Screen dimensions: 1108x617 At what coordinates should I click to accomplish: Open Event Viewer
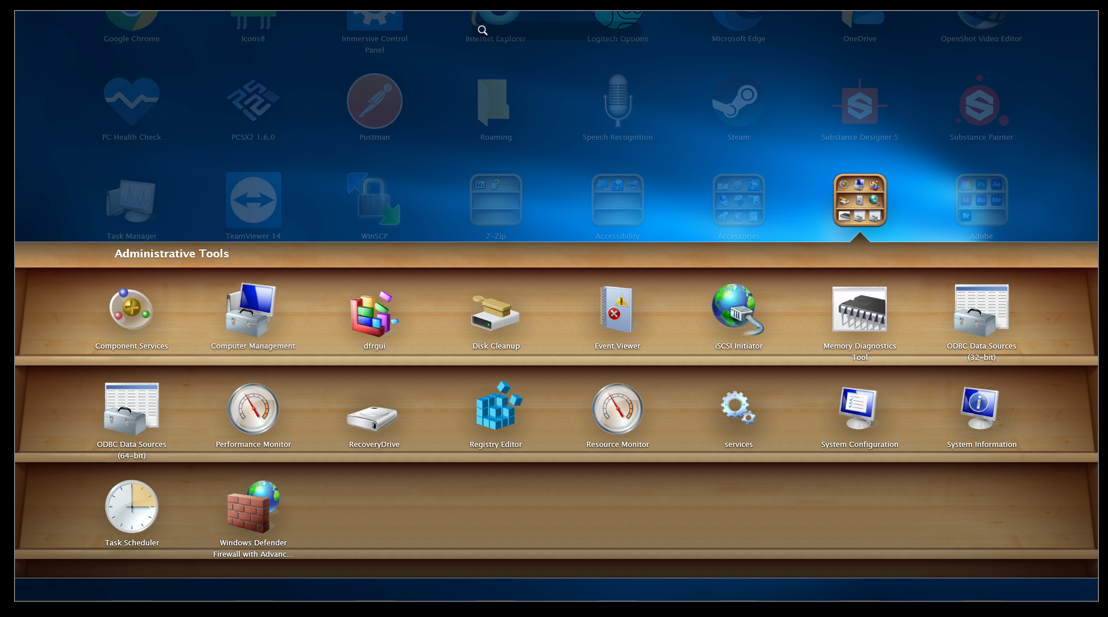(x=617, y=310)
